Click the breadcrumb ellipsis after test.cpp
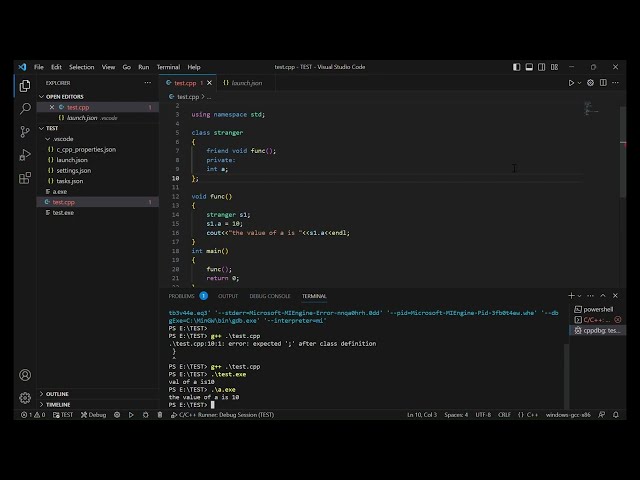 click(x=209, y=97)
